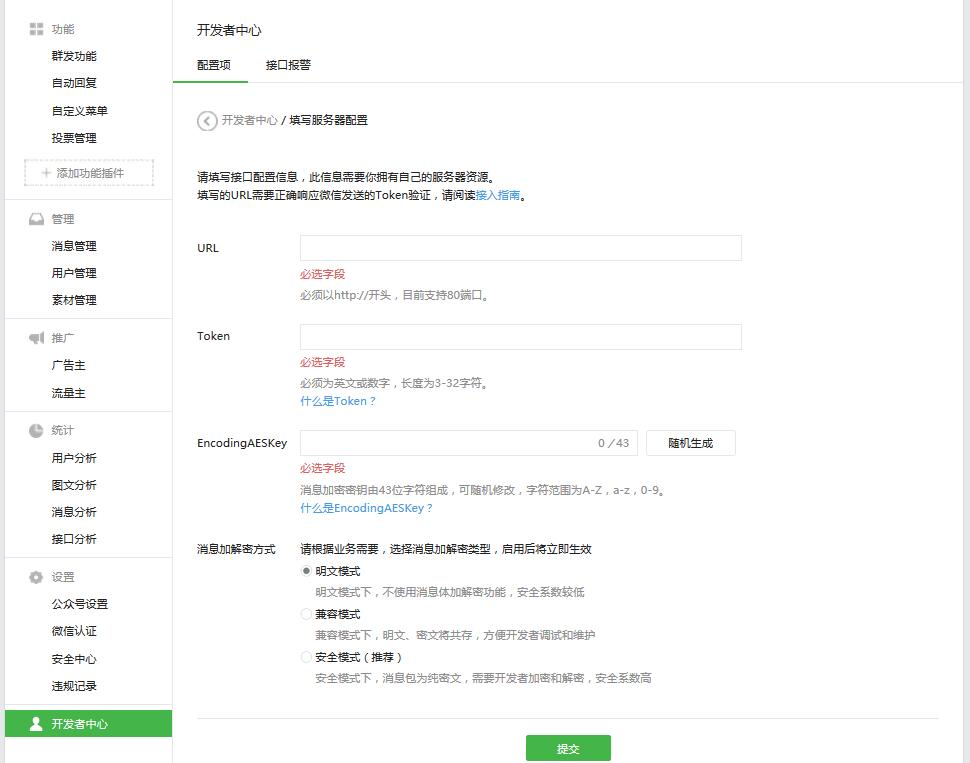Click the back arrow circle icon

point(207,121)
